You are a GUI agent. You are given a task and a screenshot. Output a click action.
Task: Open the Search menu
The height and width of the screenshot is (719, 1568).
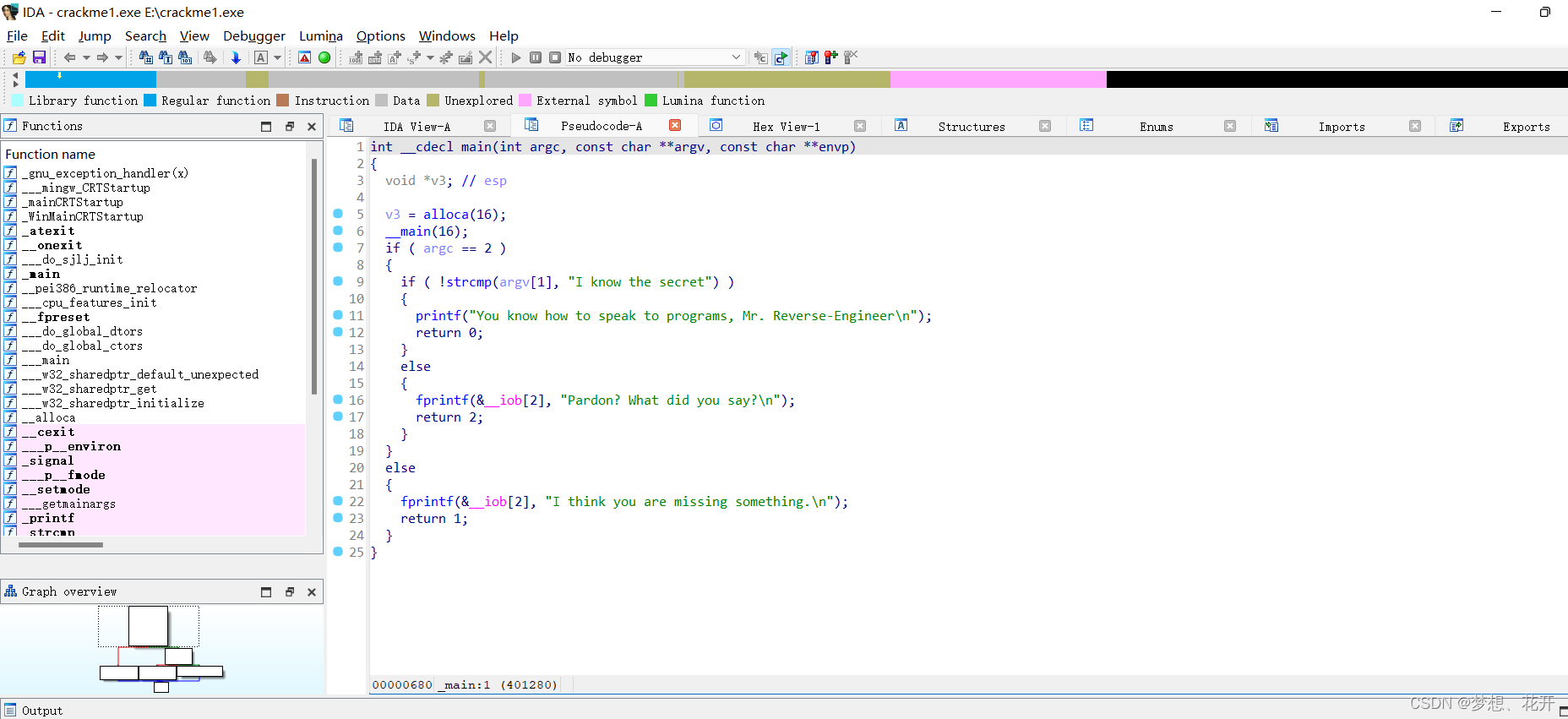point(145,35)
